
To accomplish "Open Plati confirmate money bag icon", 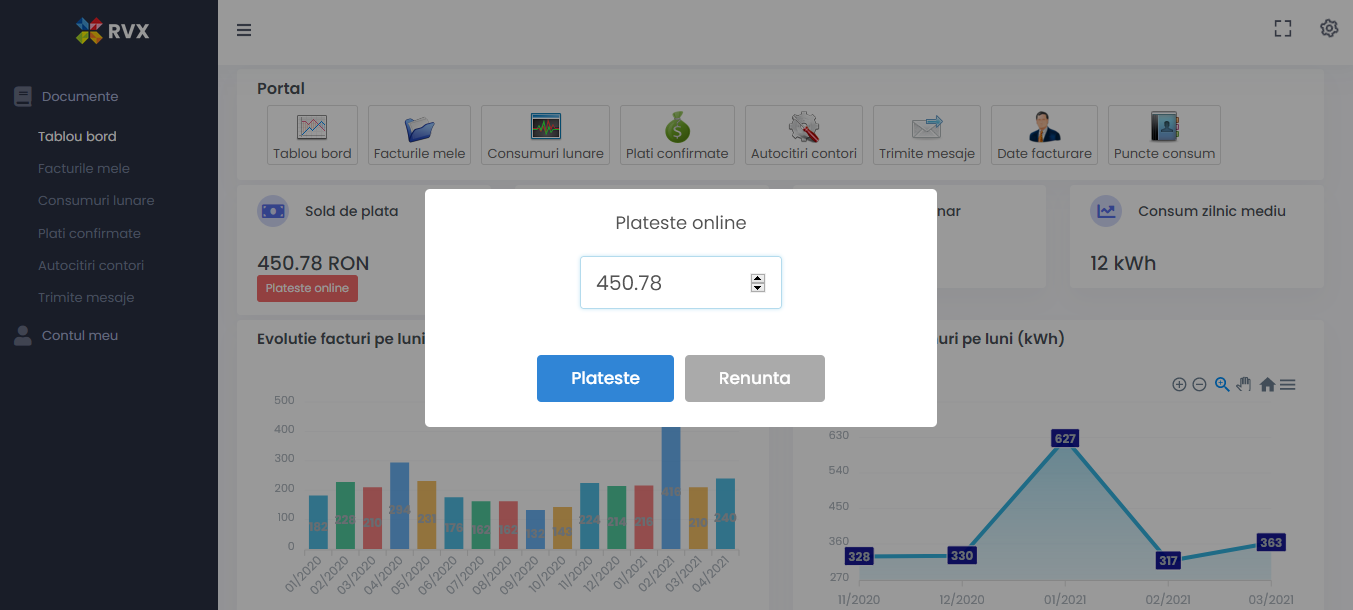I will (x=677, y=135).
